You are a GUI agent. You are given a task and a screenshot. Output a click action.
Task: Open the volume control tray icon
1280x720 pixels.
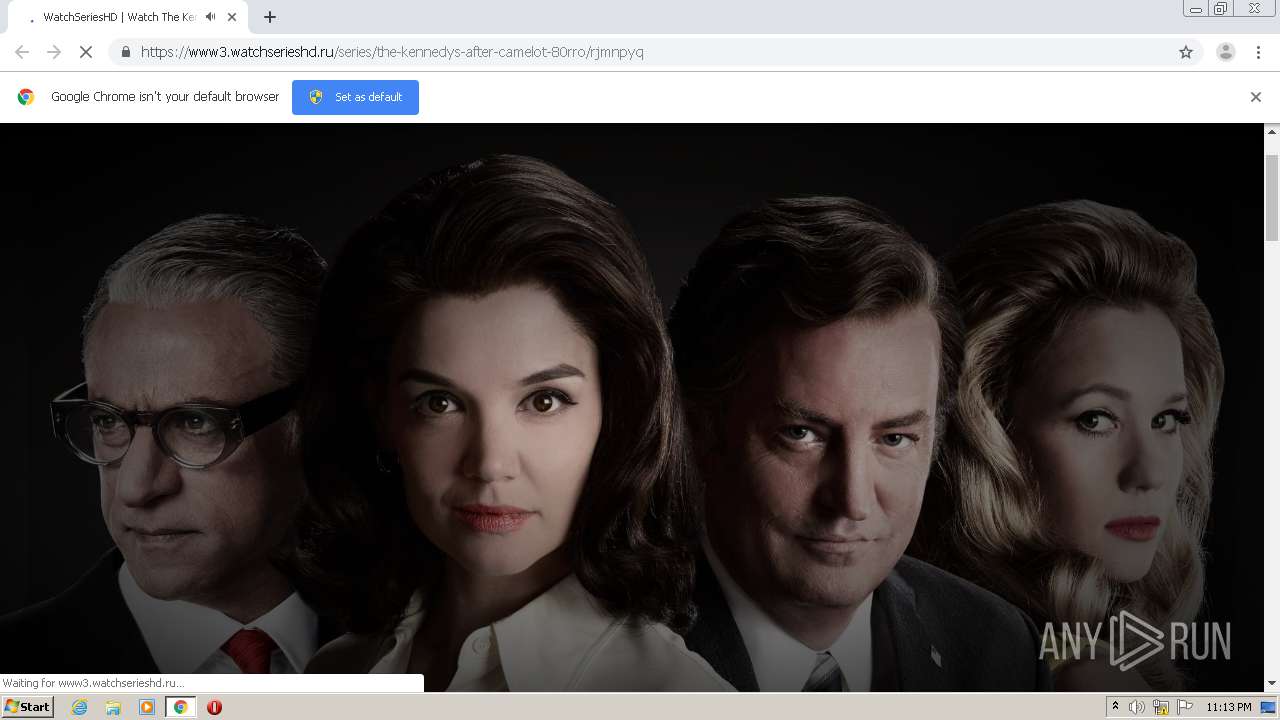pyautogui.click(x=1137, y=707)
